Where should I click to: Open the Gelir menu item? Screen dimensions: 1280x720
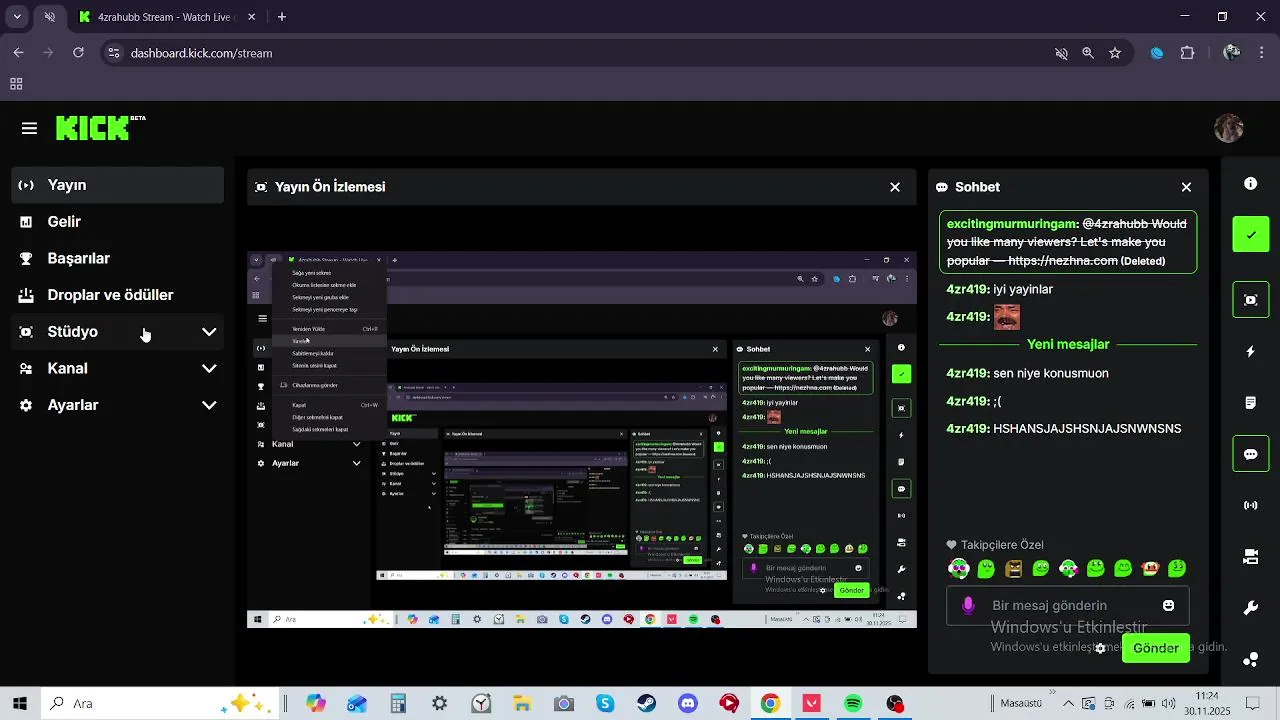[118, 222]
